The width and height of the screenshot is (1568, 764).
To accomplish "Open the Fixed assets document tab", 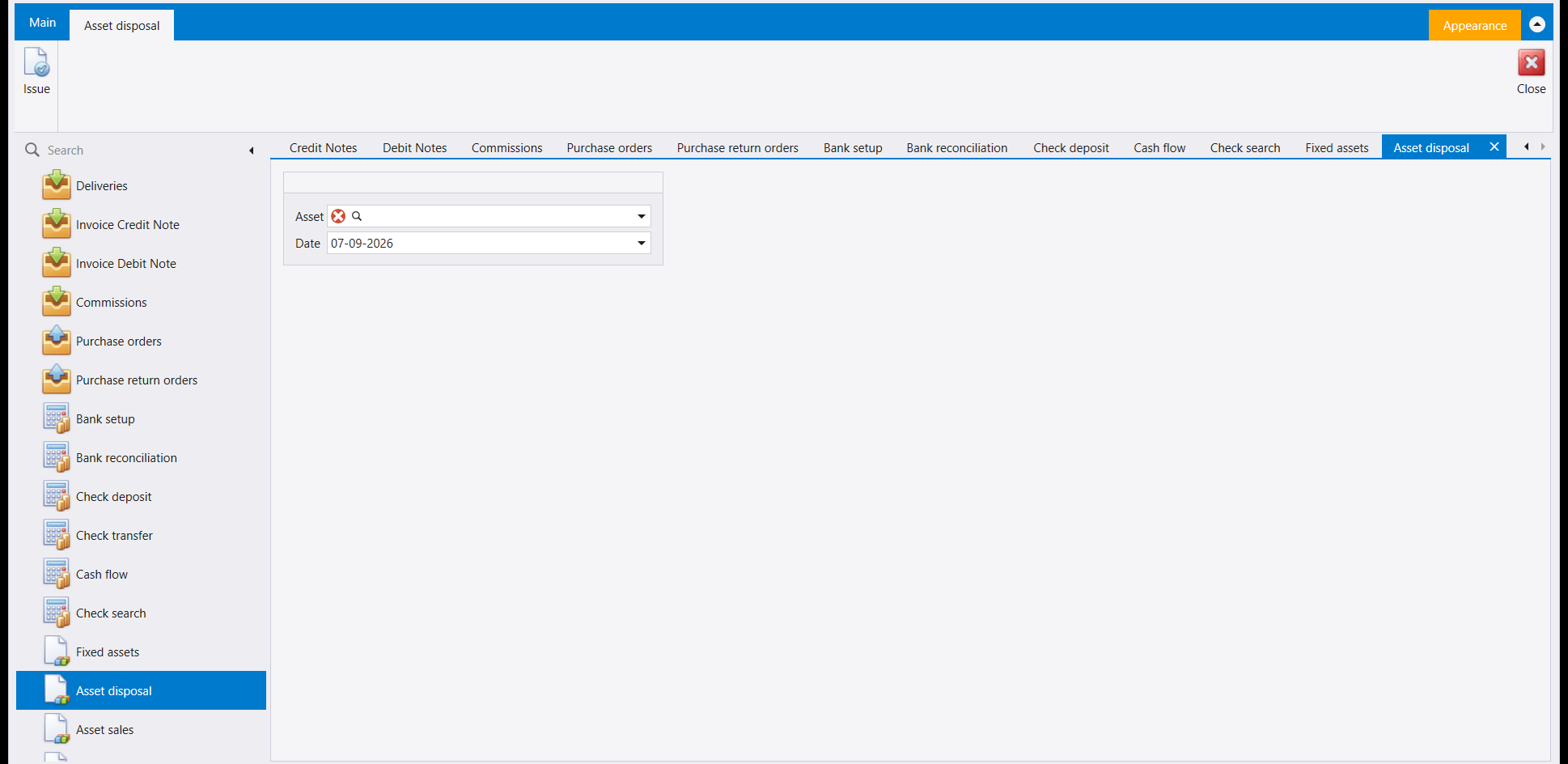I will (1337, 148).
